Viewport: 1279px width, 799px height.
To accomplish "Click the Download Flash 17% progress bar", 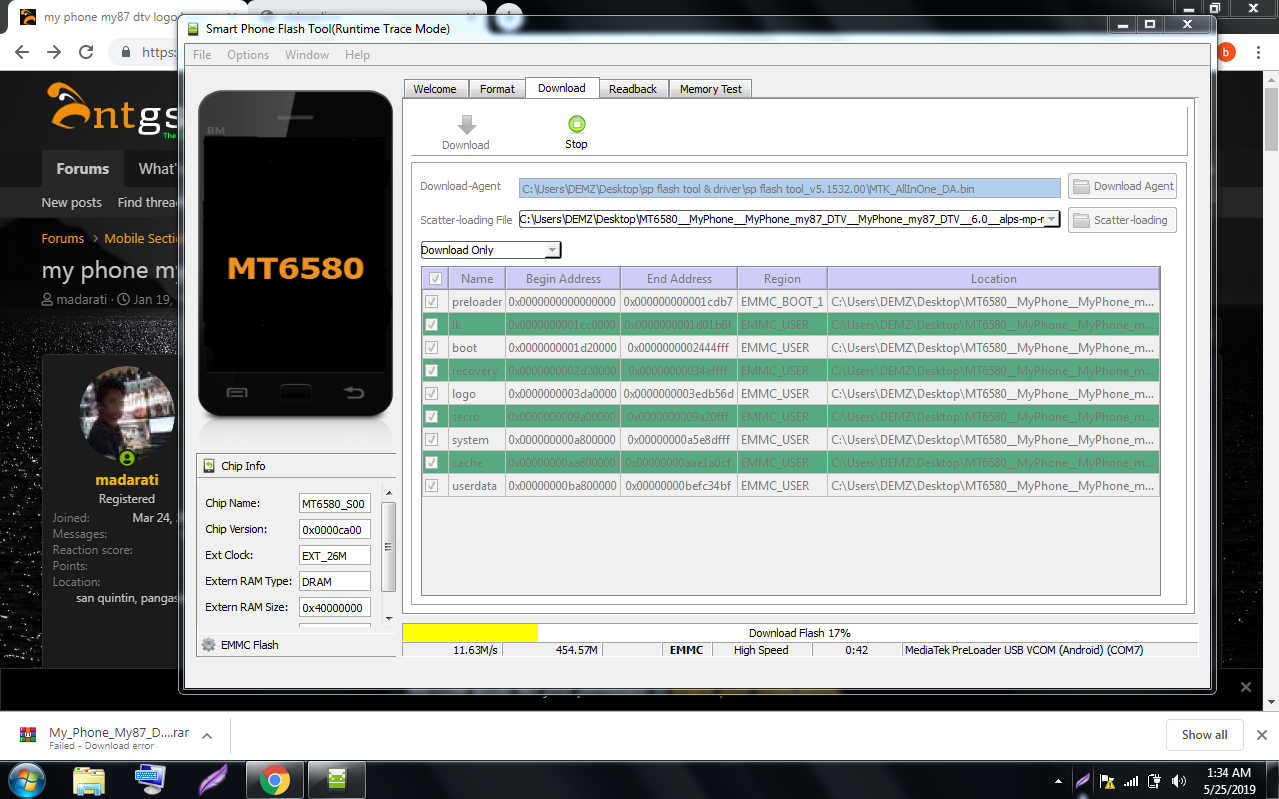I will [799, 633].
